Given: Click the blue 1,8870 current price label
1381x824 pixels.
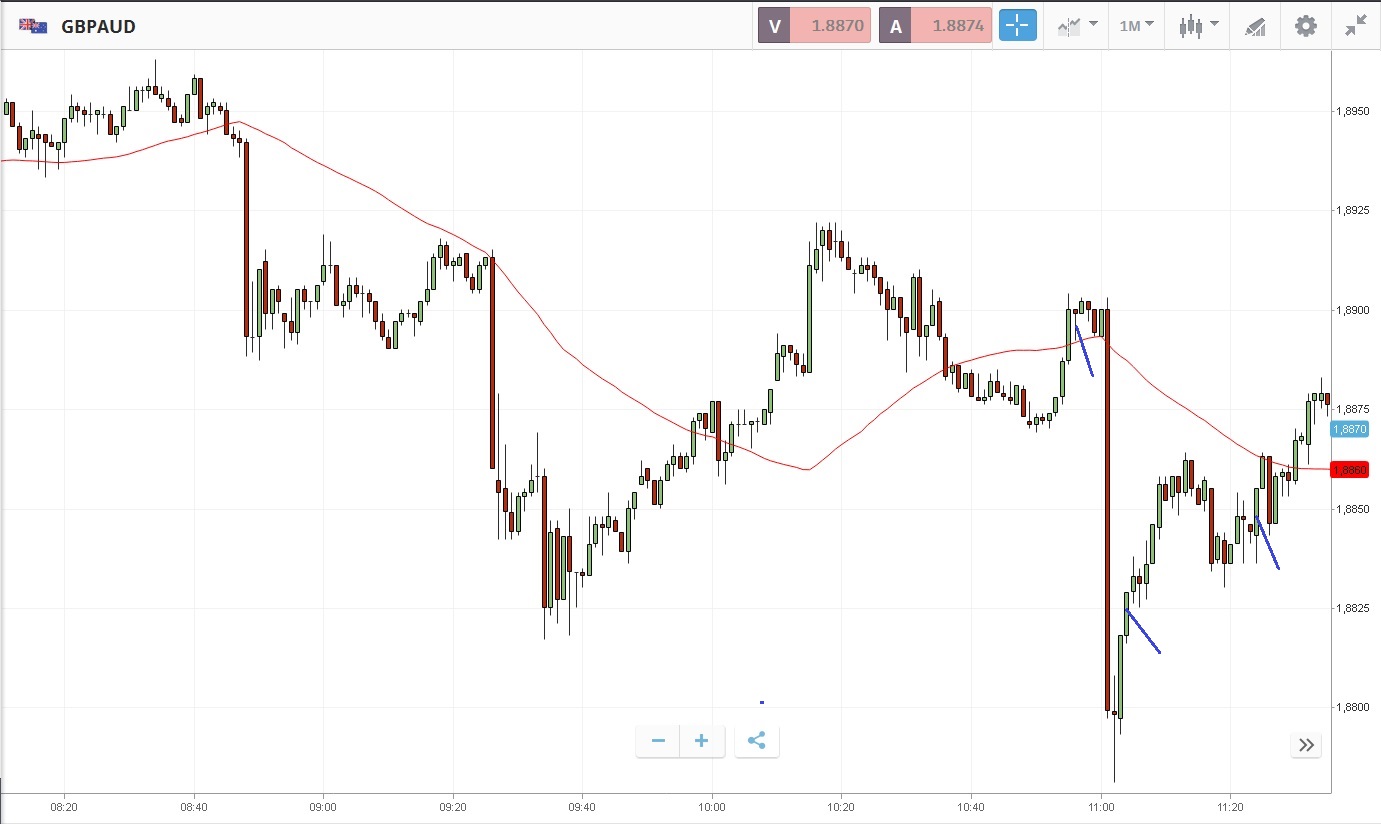Looking at the screenshot, I should (x=1348, y=429).
